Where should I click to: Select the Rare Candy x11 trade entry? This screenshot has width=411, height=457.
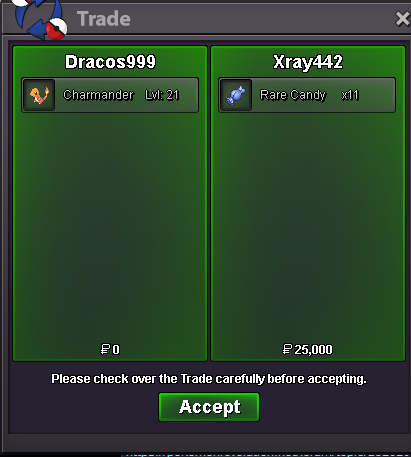tap(307, 95)
